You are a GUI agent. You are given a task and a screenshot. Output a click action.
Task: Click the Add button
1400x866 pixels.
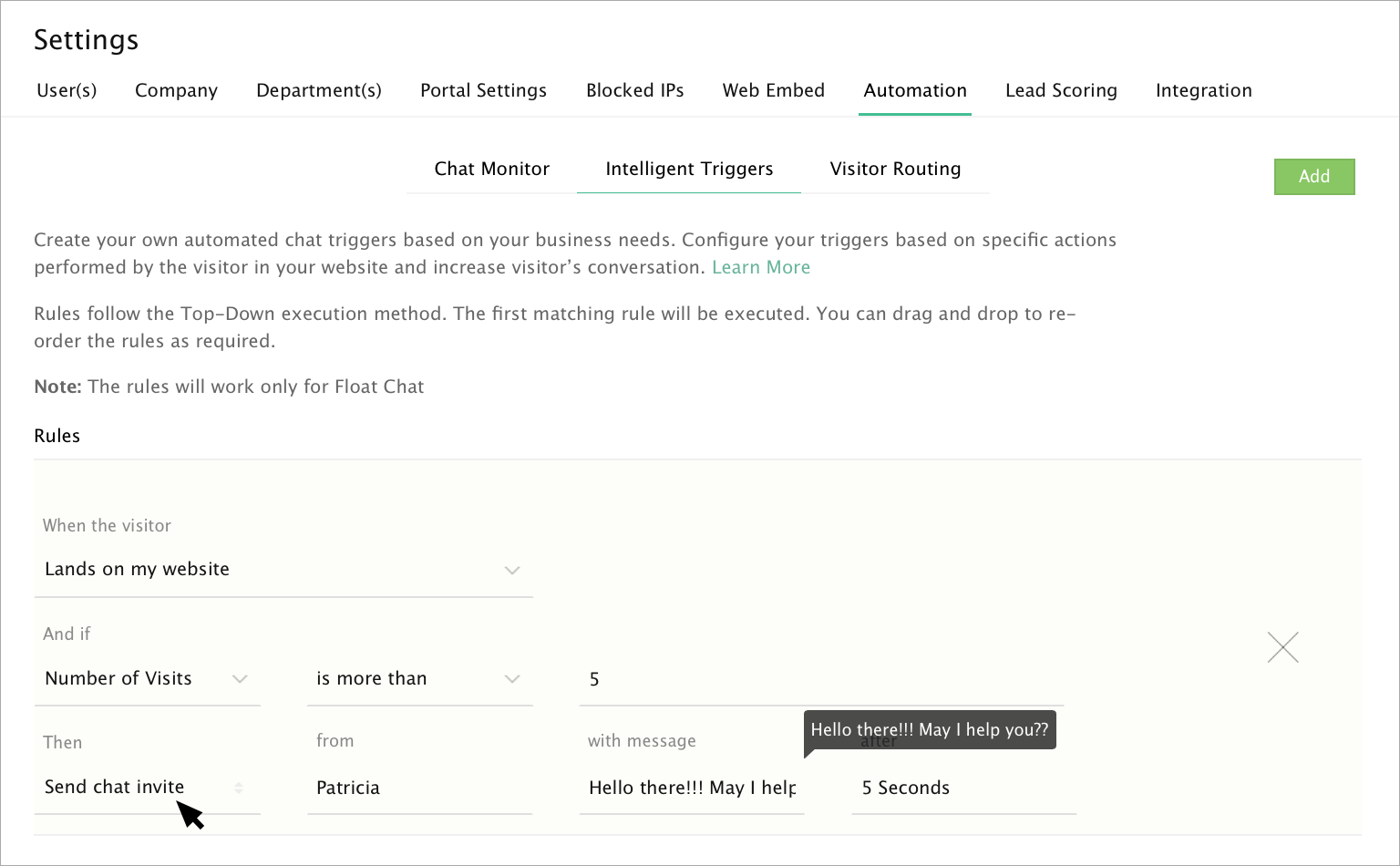tap(1313, 176)
